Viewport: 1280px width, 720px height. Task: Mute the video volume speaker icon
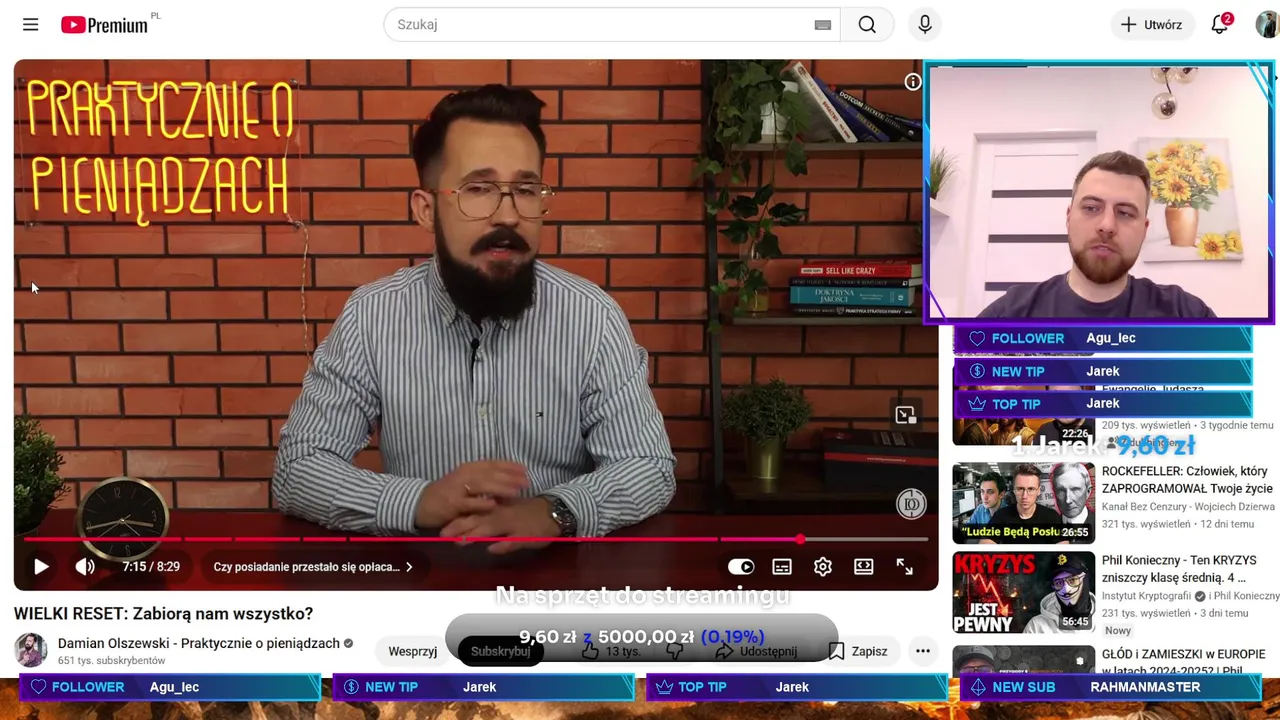[85, 567]
